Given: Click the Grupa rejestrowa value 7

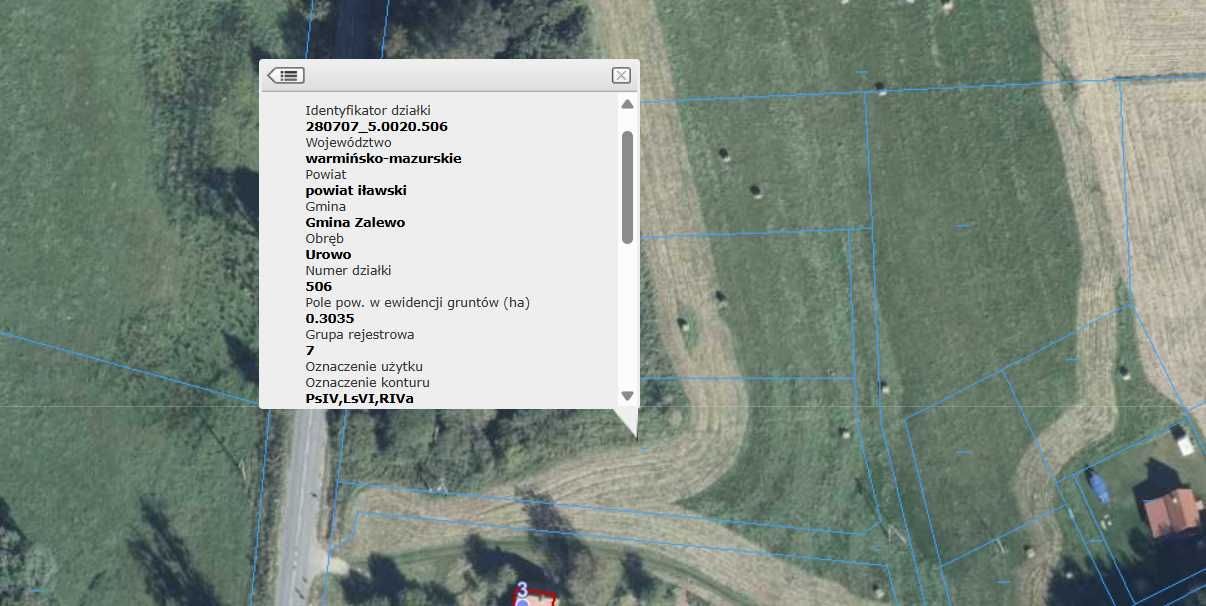Looking at the screenshot, I should tap(310, 351).
